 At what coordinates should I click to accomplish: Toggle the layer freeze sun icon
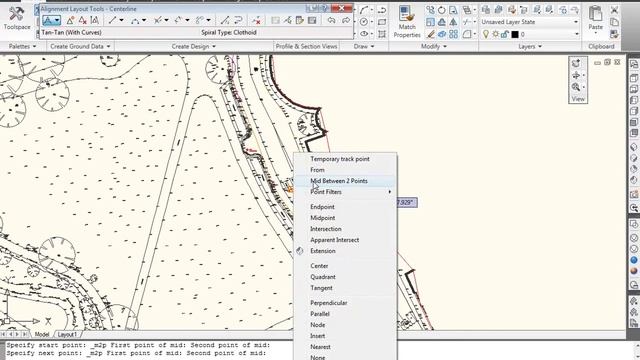click(495, 35)
